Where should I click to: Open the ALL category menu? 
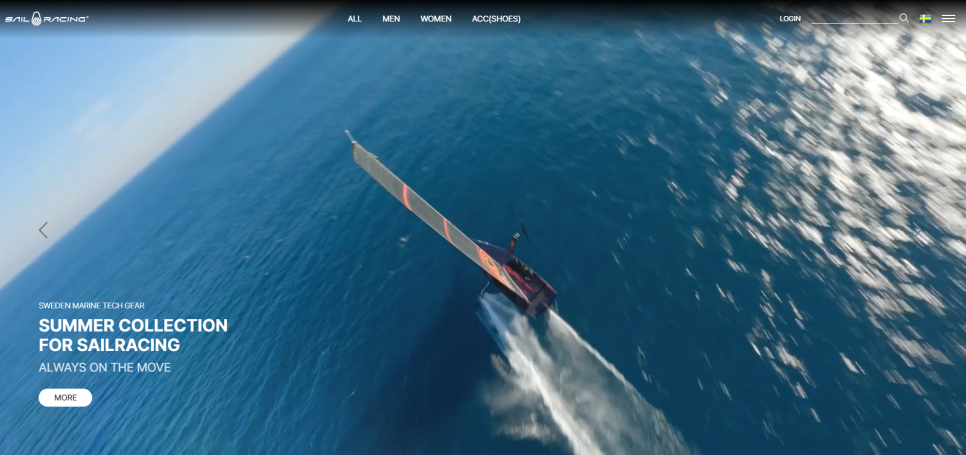click(354, 19)
